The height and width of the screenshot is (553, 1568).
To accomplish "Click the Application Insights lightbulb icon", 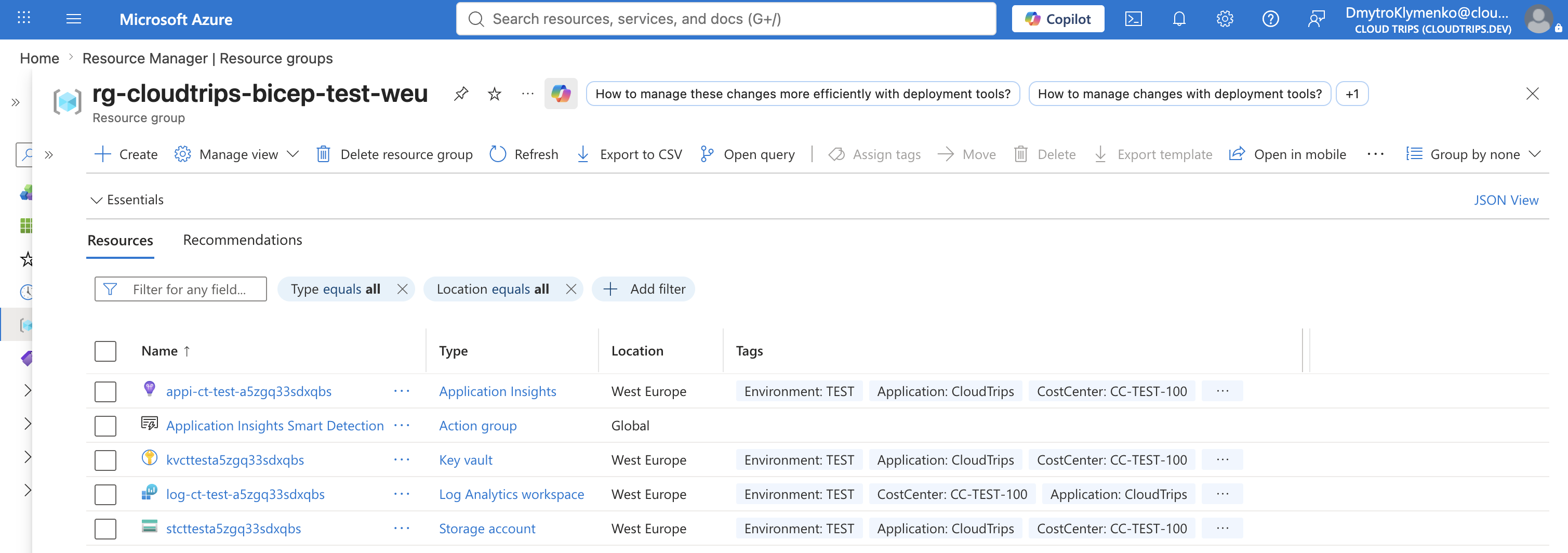I will (149, 389).
